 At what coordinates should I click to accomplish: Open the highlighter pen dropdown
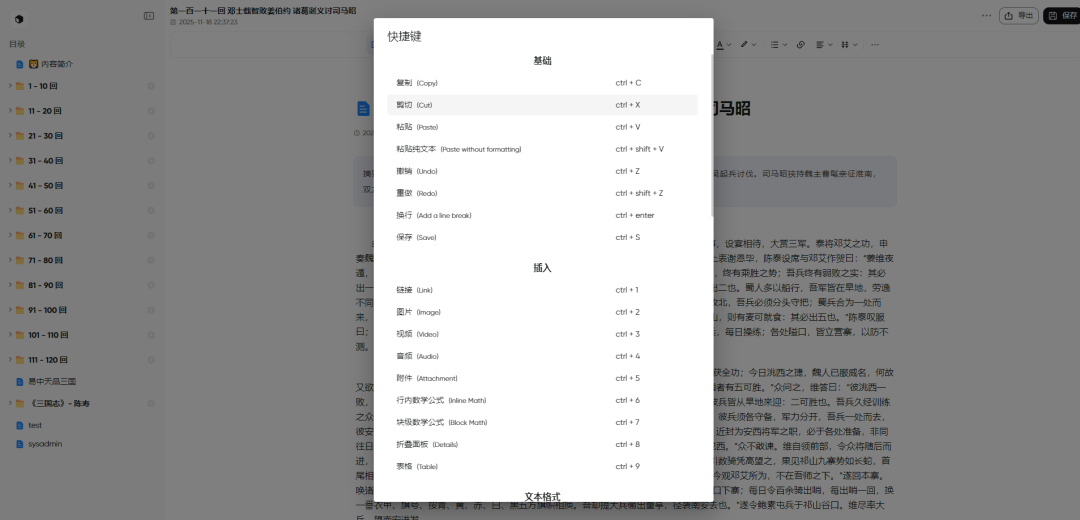747,45
